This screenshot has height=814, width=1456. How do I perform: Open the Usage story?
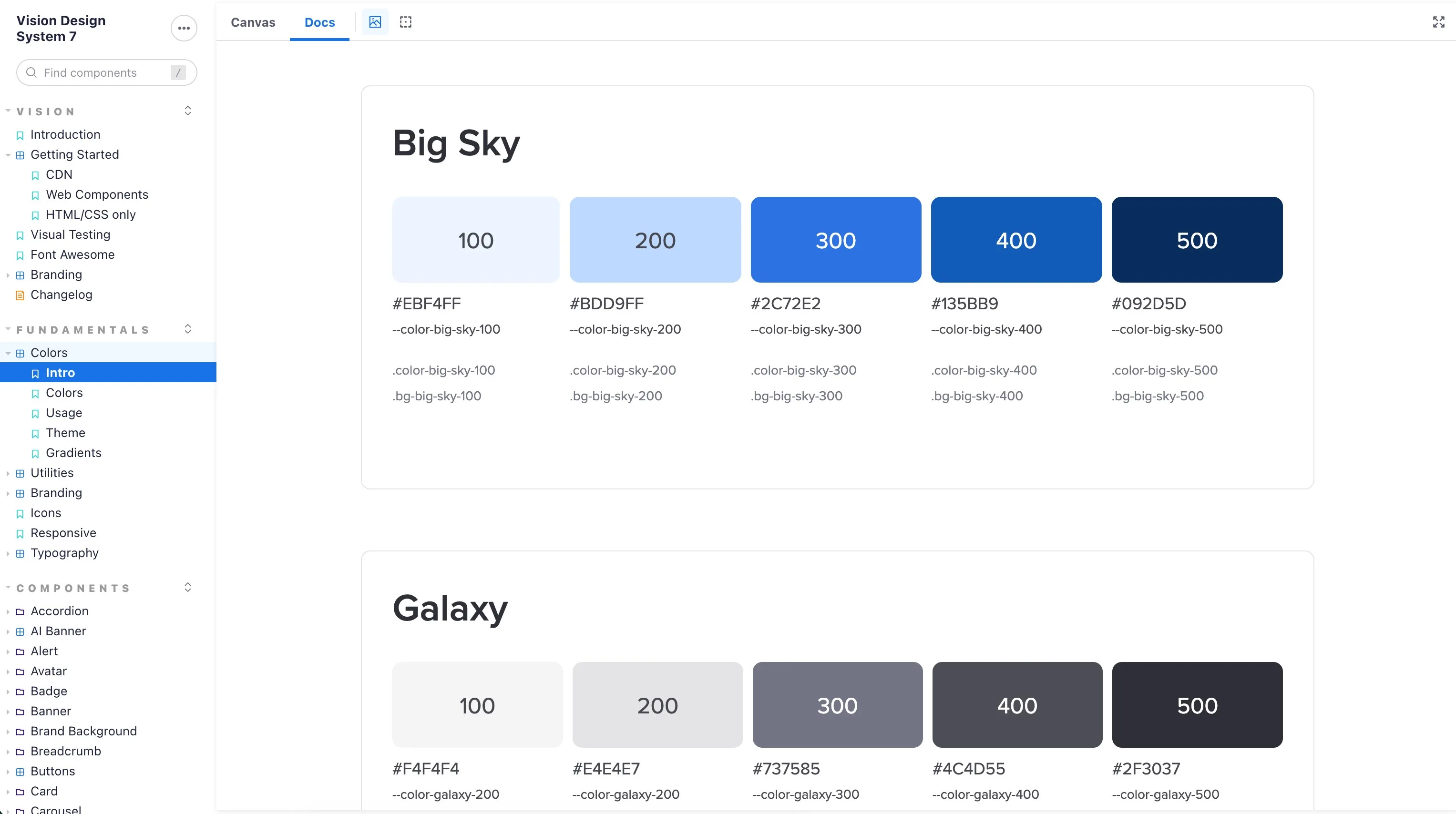[x=64, y=413]
